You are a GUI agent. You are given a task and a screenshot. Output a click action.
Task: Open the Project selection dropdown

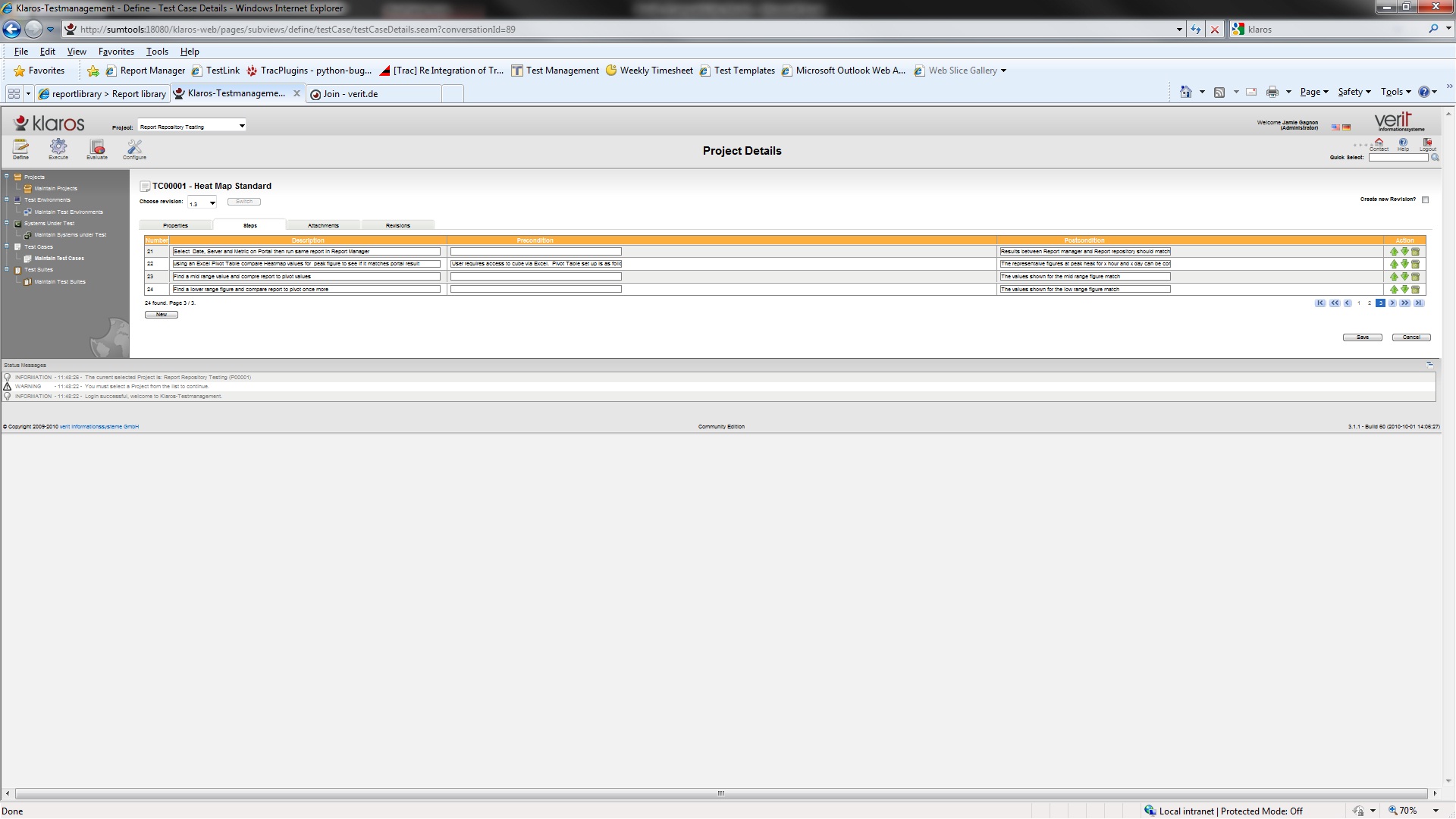[241, 126]
